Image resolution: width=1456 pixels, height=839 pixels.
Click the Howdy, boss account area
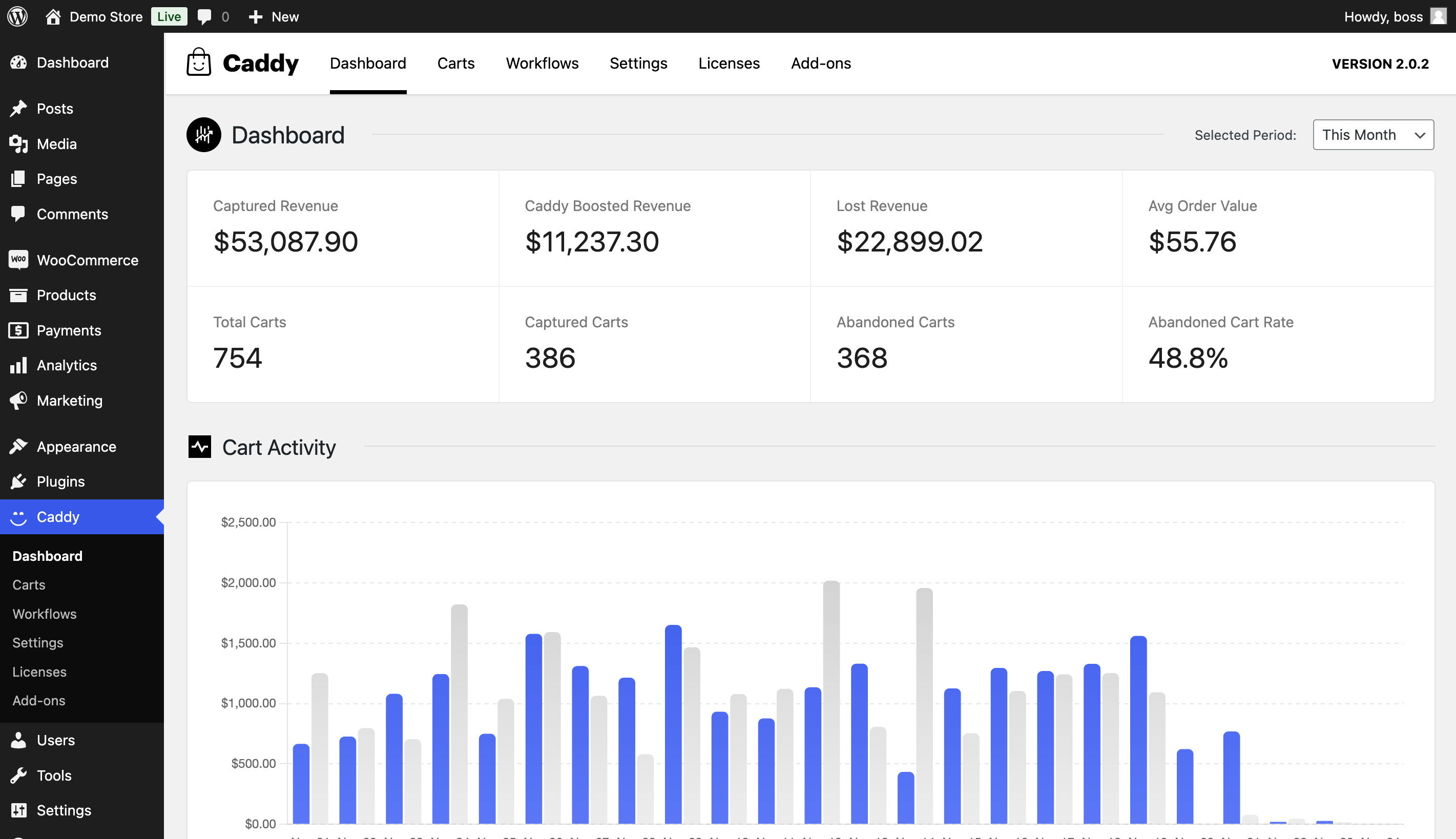pos(1383,16)
